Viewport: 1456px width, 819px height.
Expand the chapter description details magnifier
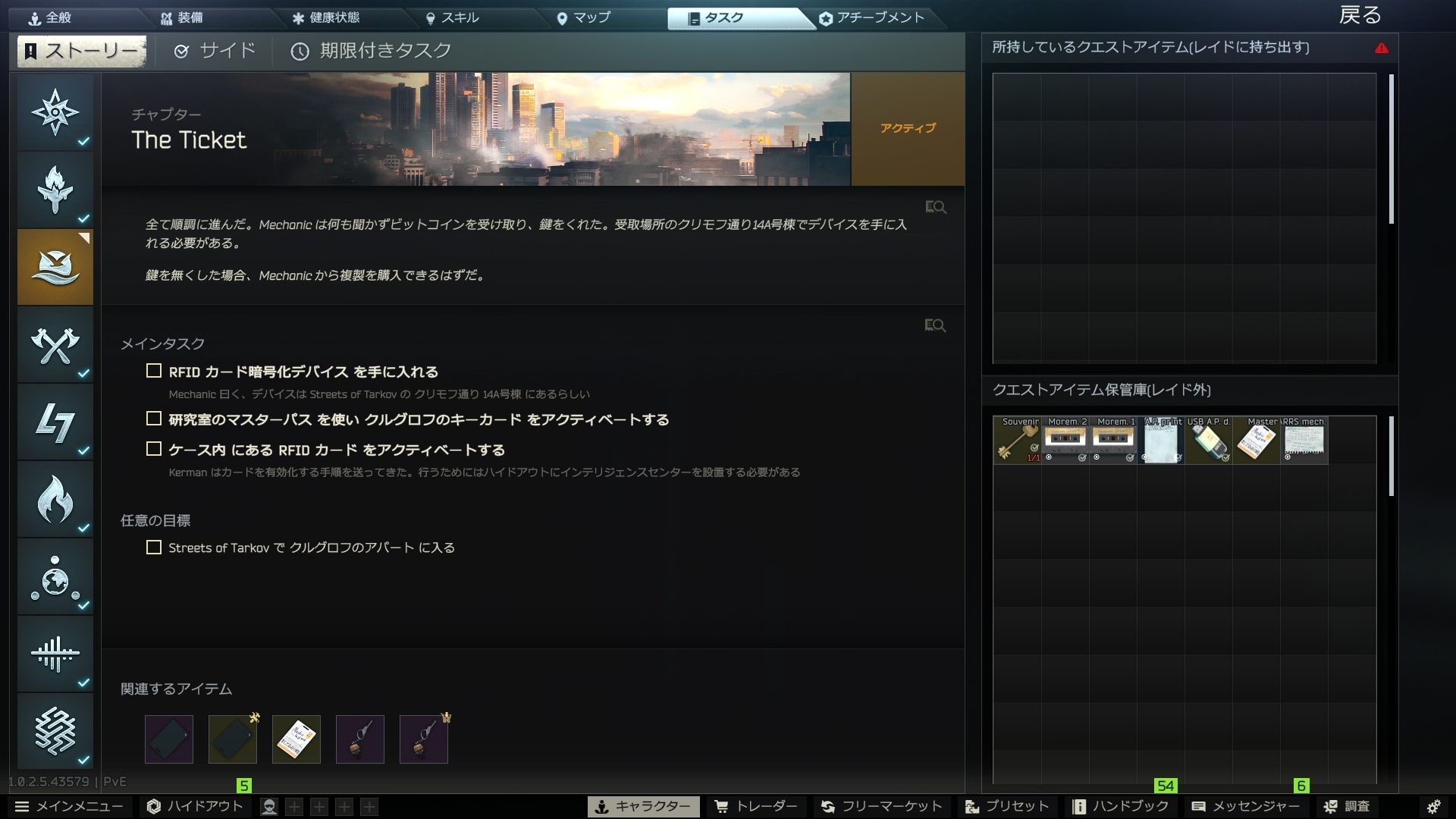pyautogui.click(x=935, y=207)
